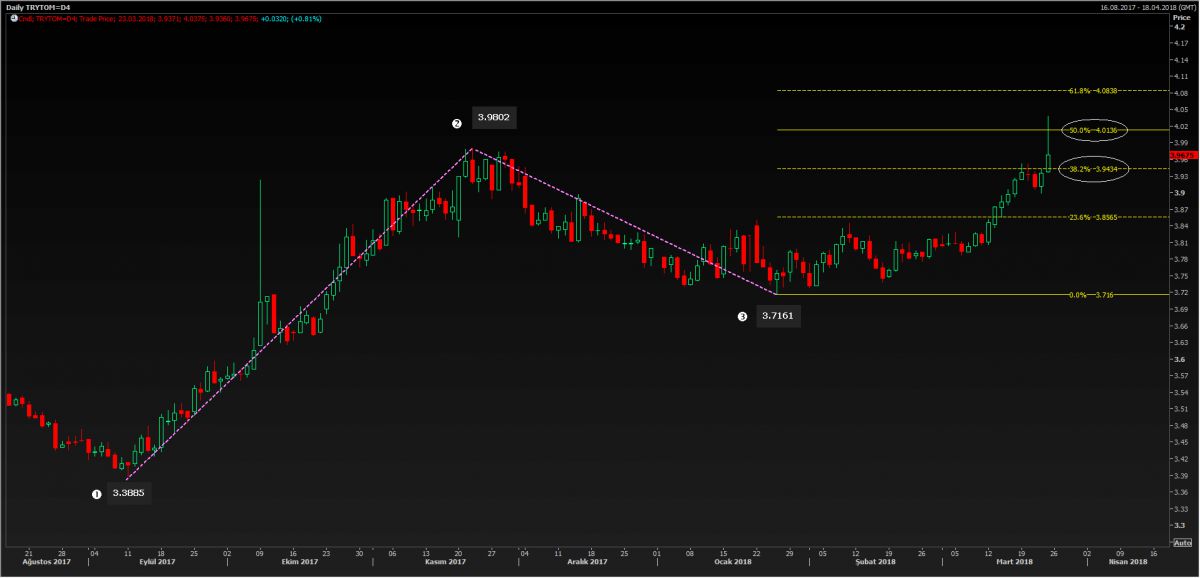Click the Ocak 2018 month label
The height and width of the screenshot is (578, 1200).
pyautogui.click(x=733, y=562)
